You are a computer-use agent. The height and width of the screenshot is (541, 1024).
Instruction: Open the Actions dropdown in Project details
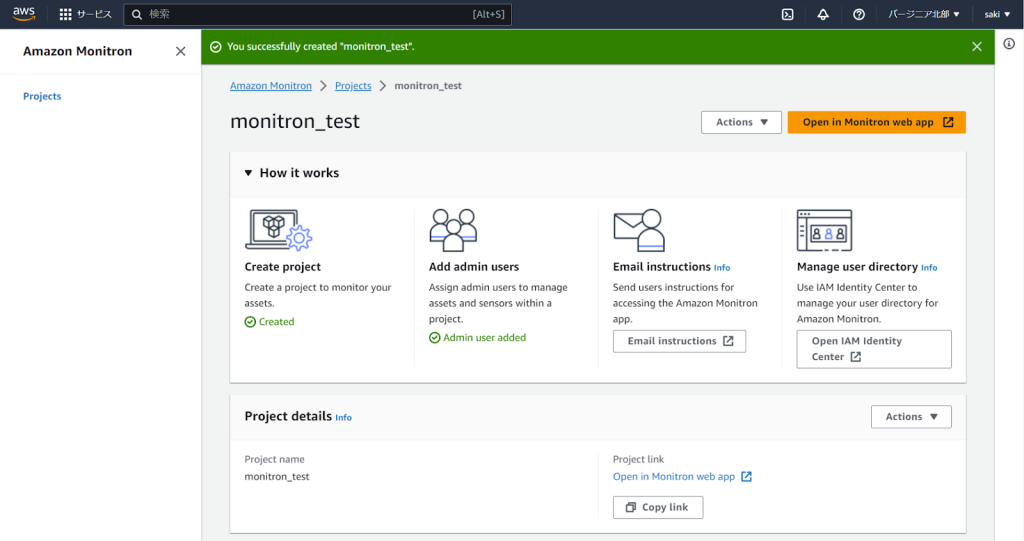[911, 417]
